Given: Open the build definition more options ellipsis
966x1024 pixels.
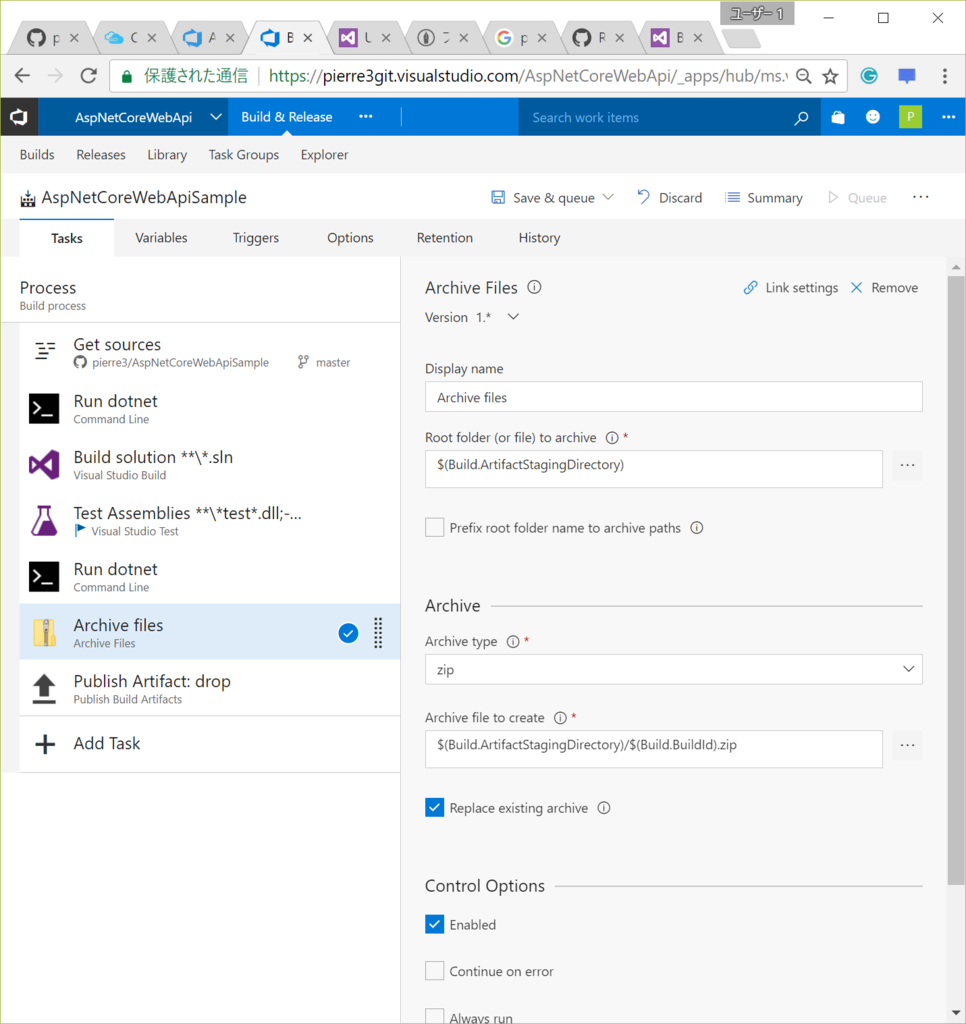Looking at the screenshot, I should coord(920,197).
